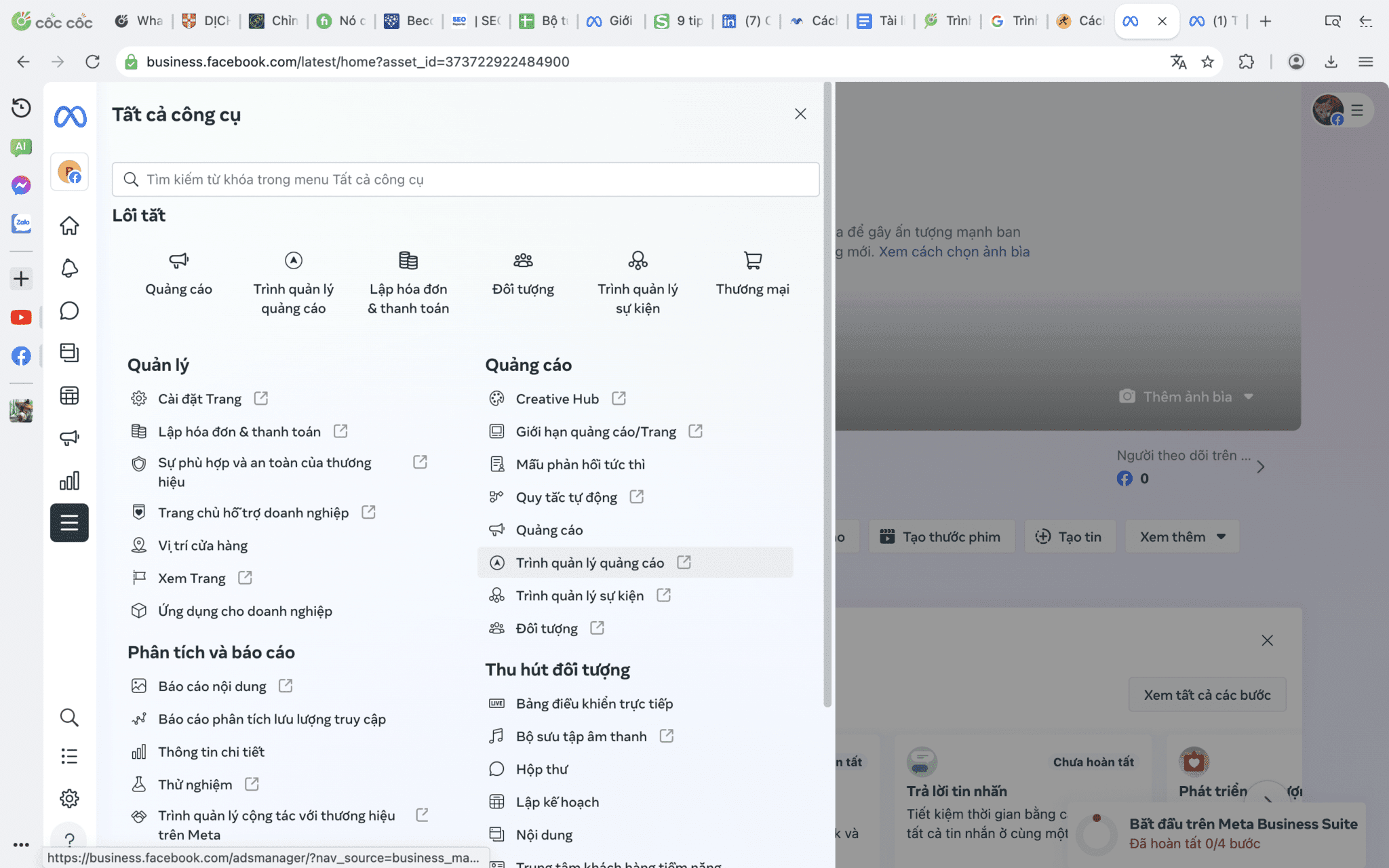The height and width of the screenshot is (868, 1389).
Task: Click Tạo thước phim button
Action: click(941, 536)
